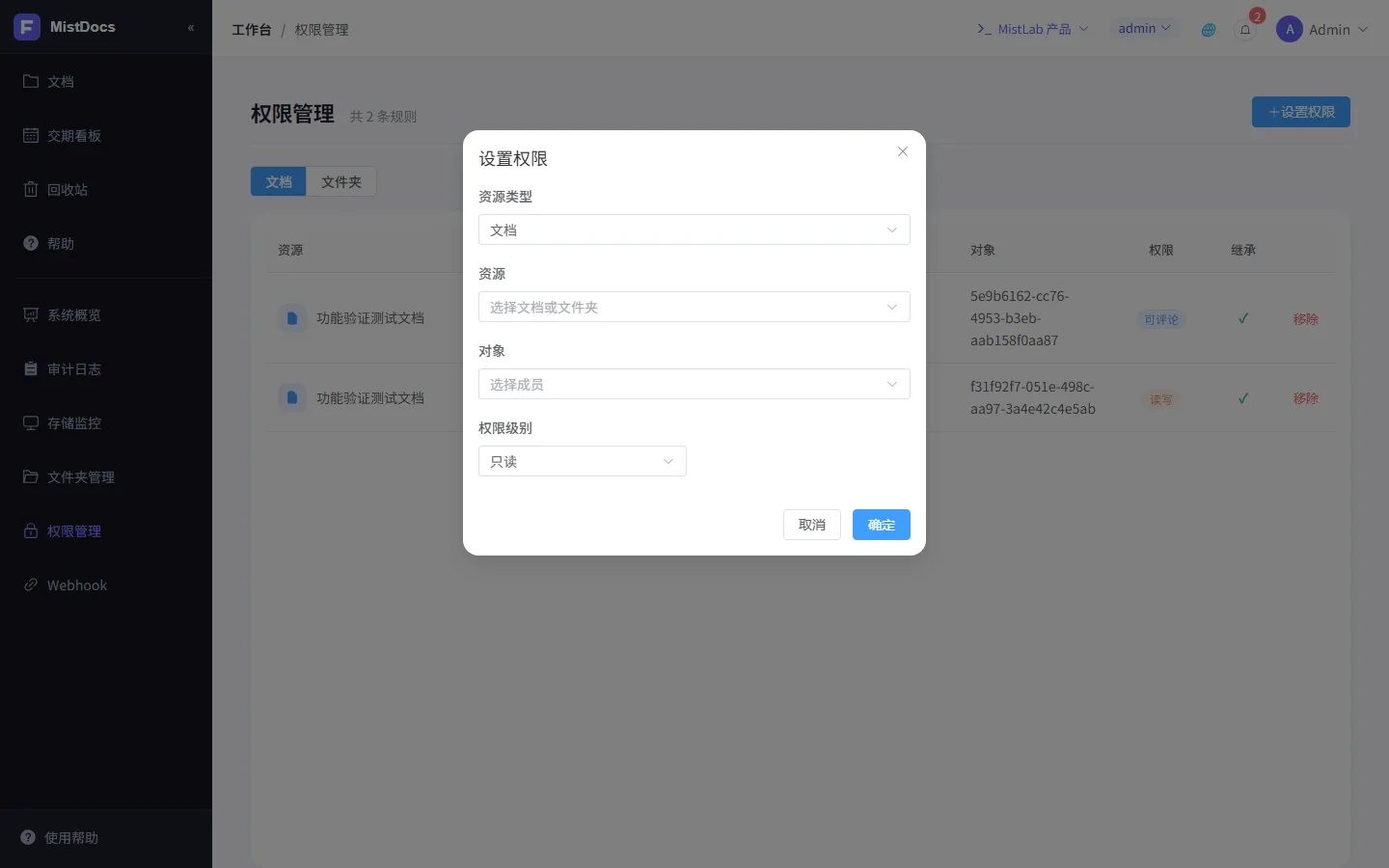The image size is (1389, 868).
Task: Click the 共 2 条规则 count text
Action: (383, 117)
